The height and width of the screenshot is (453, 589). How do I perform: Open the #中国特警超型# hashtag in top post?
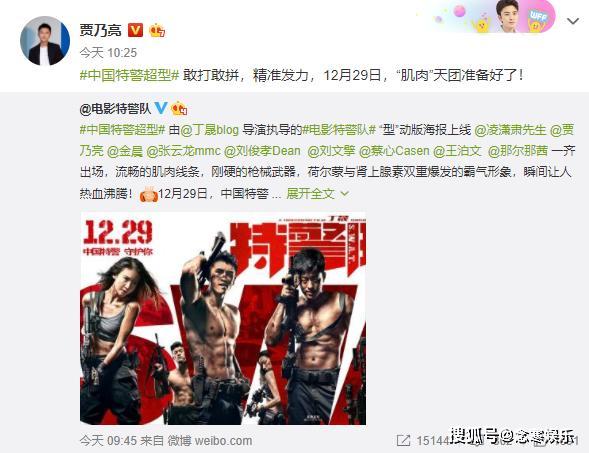pos(130,76)
